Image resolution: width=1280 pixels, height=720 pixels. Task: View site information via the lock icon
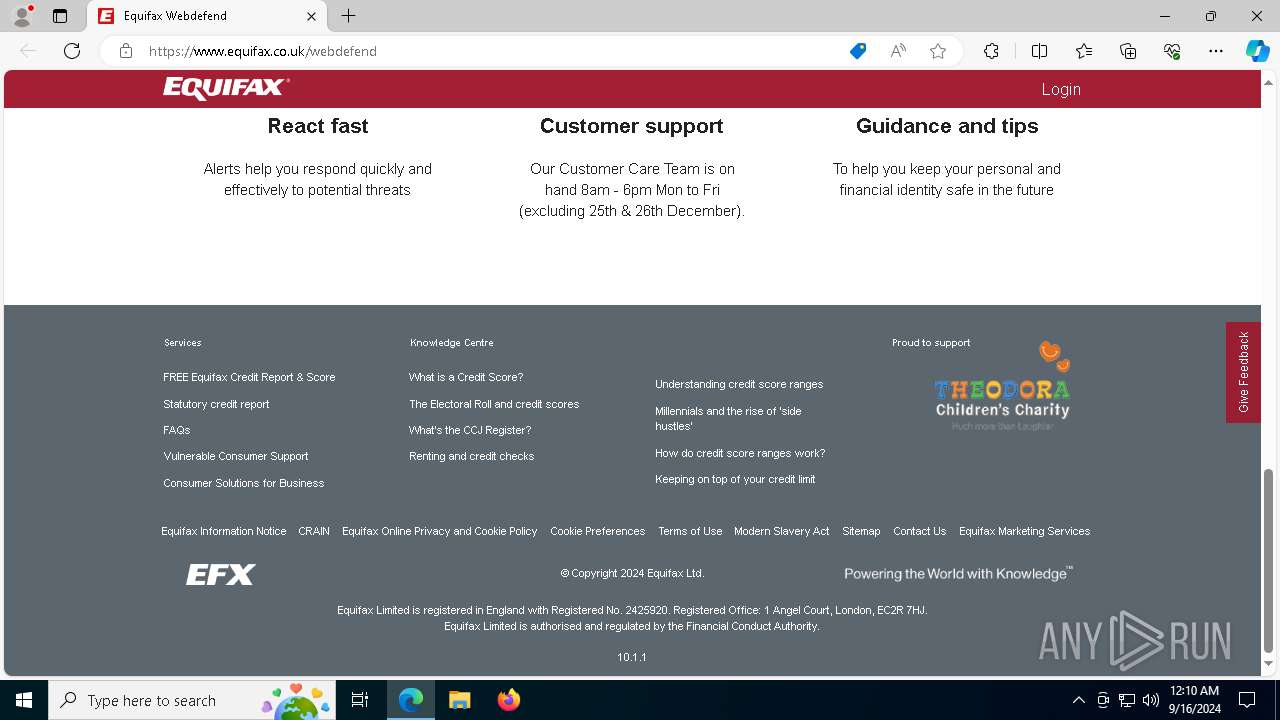pyautogui.click(x=126, y=51)
